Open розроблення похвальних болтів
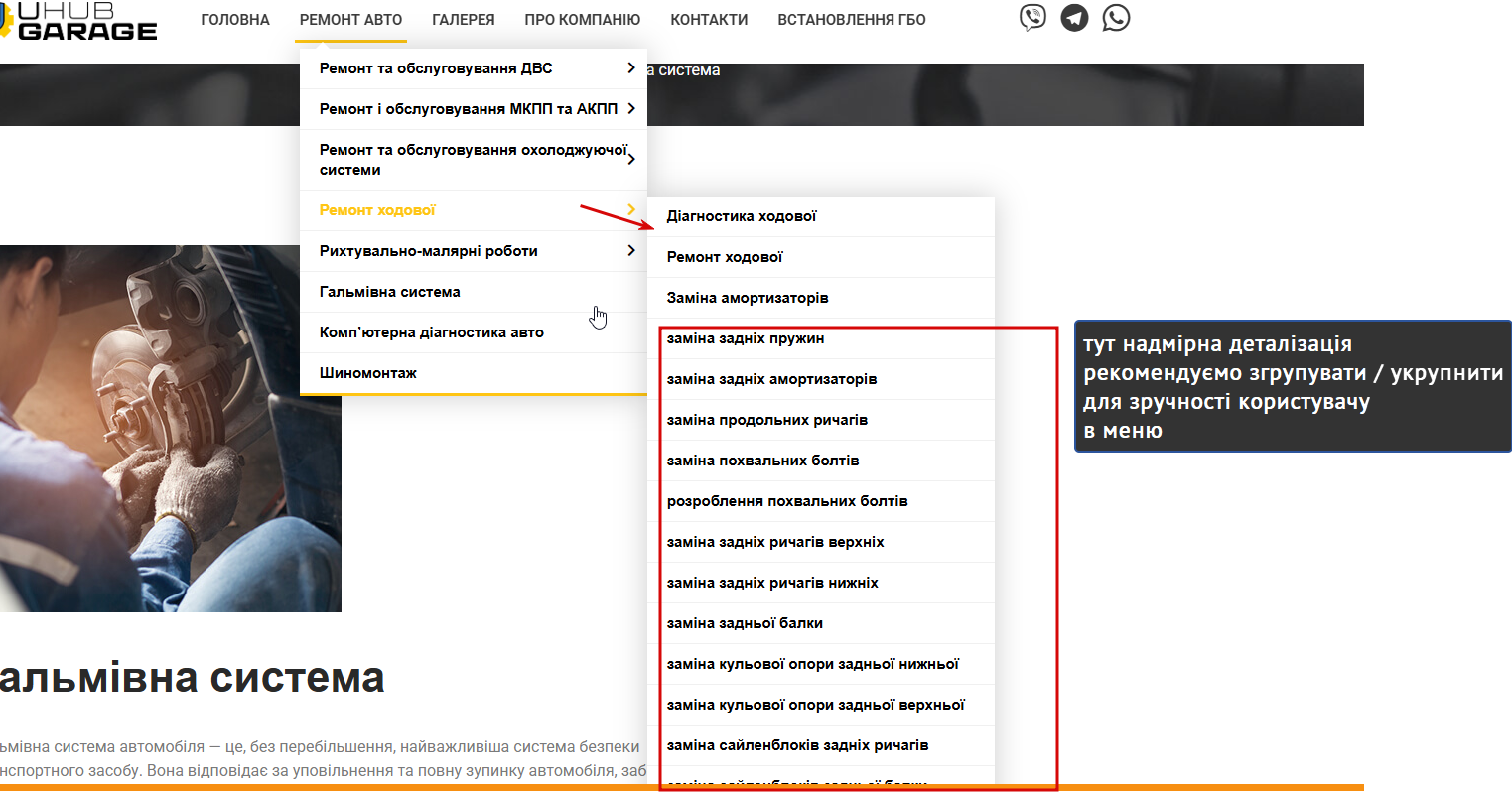The width and height of the screenshot is (1512, 792). pyautogui.click(x=821, y=501)
